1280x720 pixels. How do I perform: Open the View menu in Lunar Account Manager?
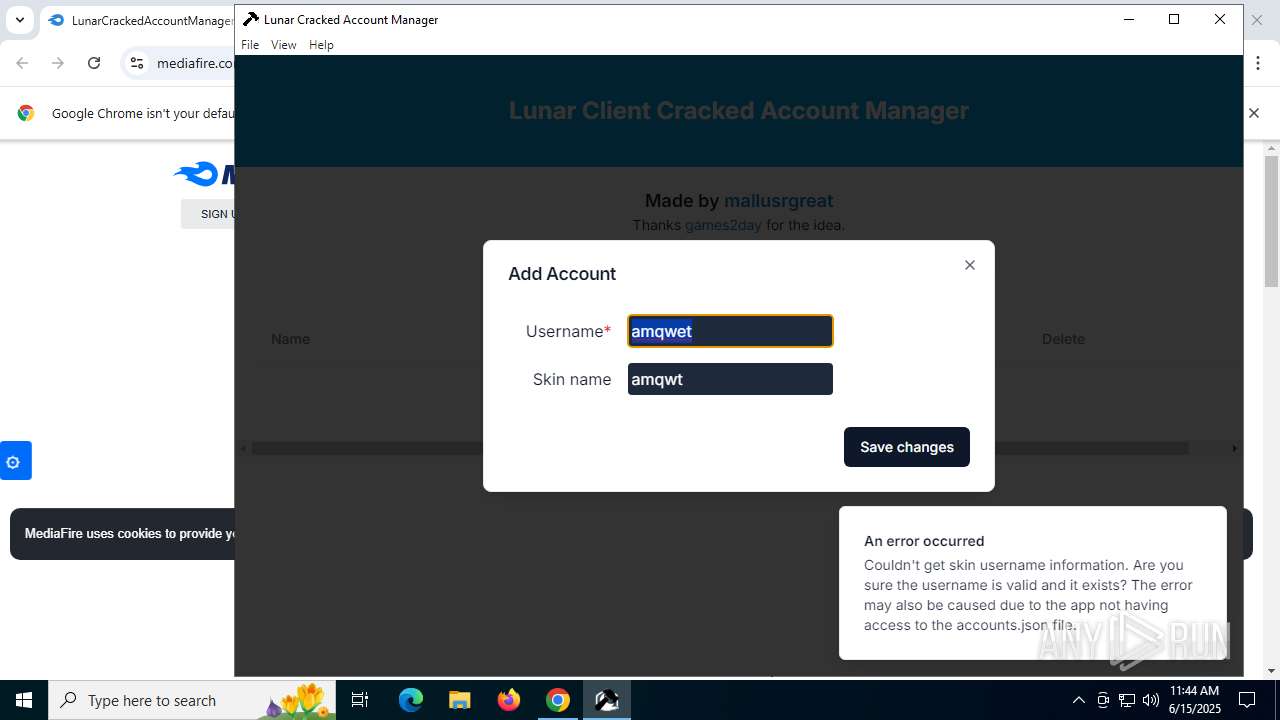pos(284,45)
